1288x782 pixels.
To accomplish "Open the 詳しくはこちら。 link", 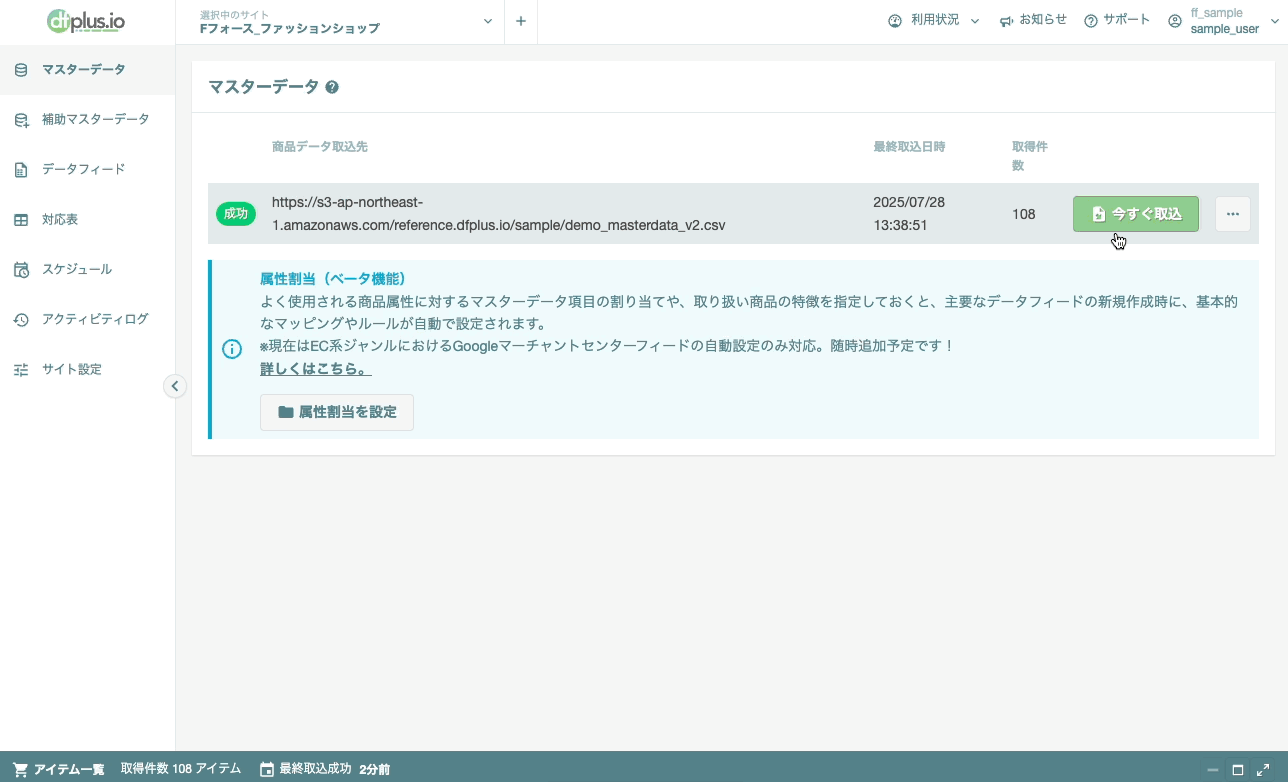I will coord(316,370).
